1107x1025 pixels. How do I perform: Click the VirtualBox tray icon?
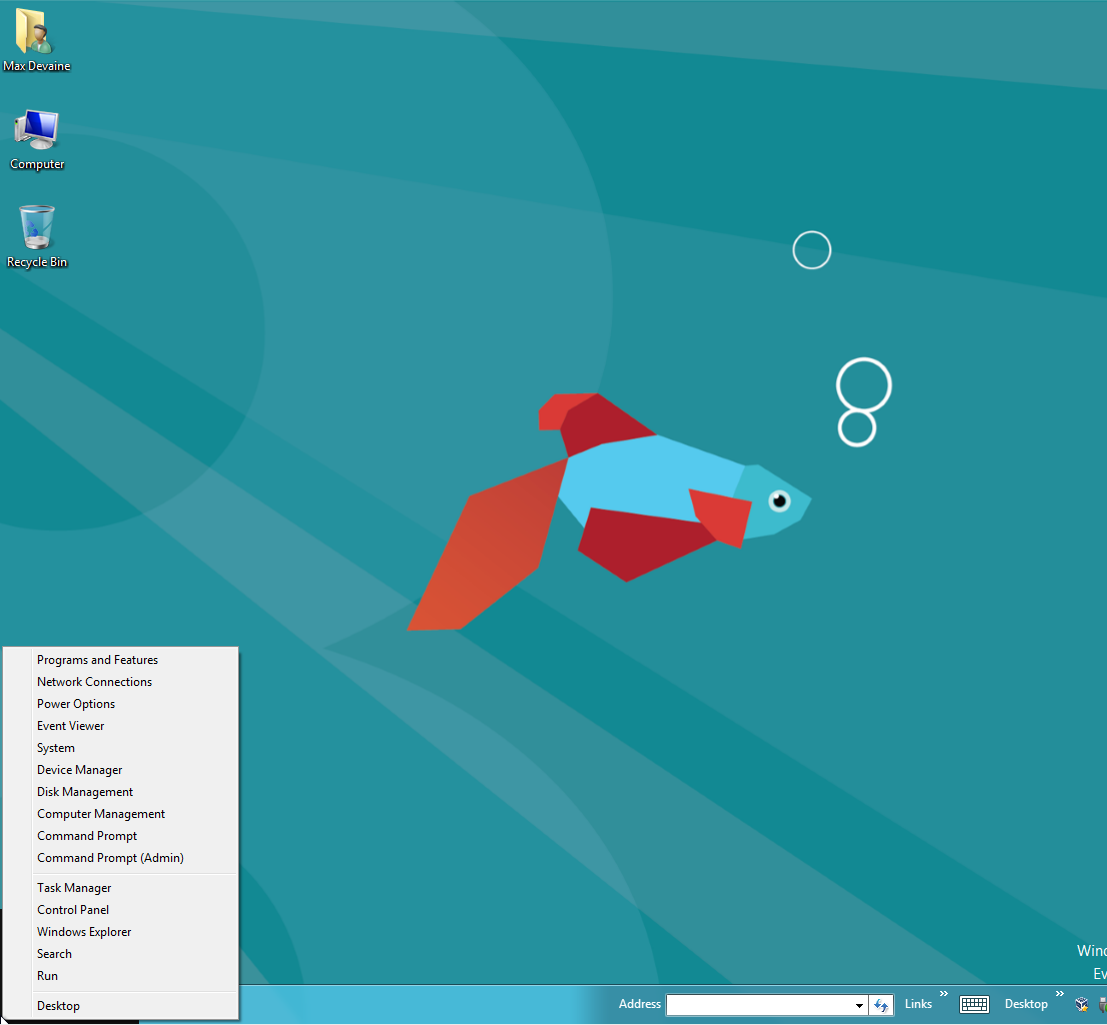pos(1082,1004)
